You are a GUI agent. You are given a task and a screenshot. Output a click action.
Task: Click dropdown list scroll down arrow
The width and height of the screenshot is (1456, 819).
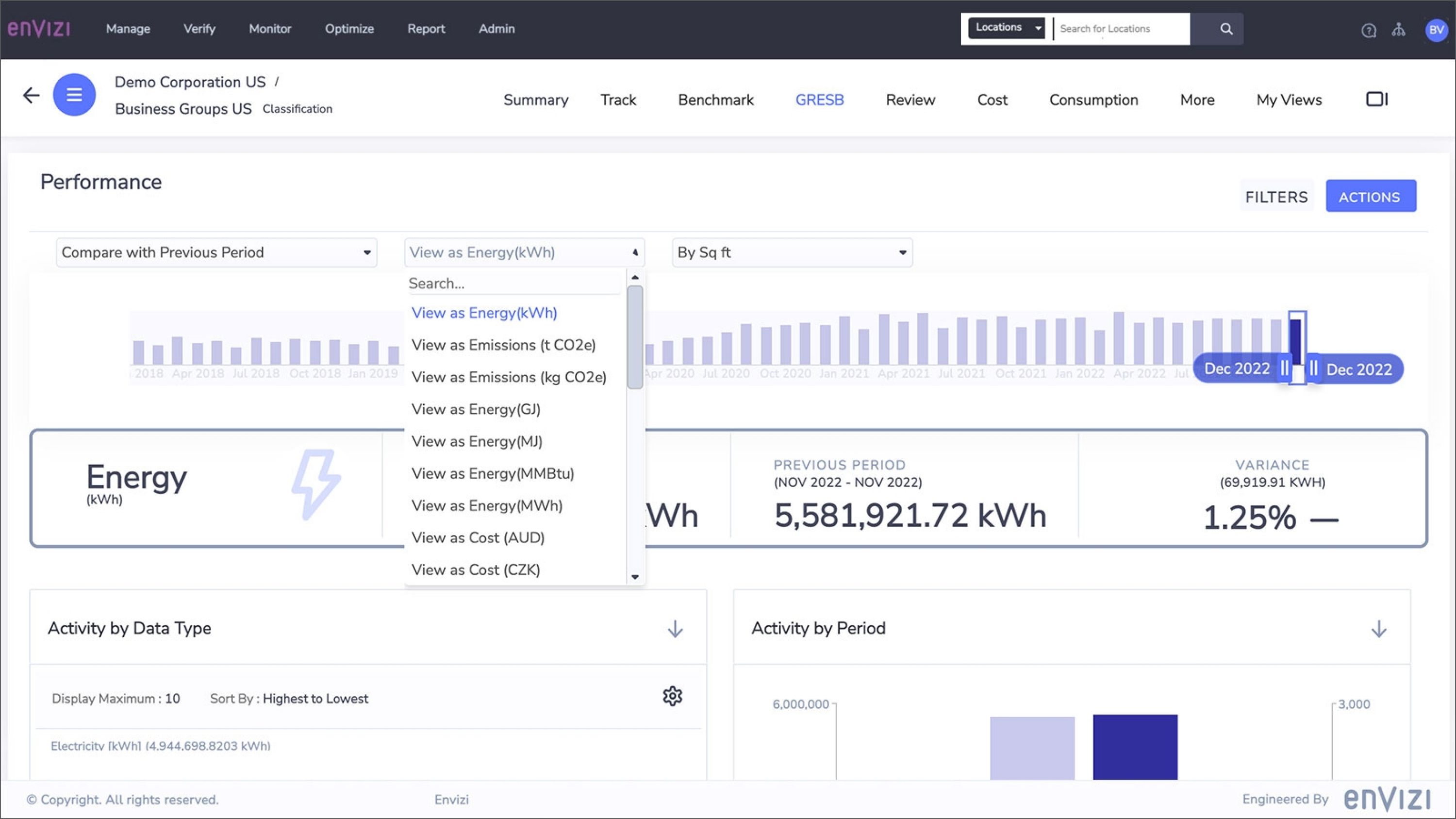click(635, 577)
